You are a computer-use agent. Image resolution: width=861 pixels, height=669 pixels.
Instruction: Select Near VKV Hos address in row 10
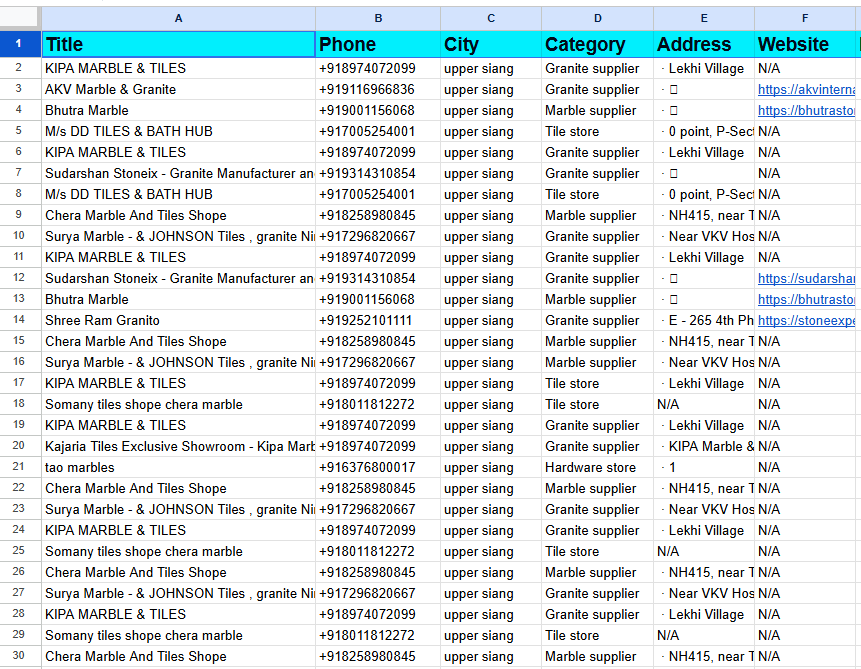click(x=704, y=236)
